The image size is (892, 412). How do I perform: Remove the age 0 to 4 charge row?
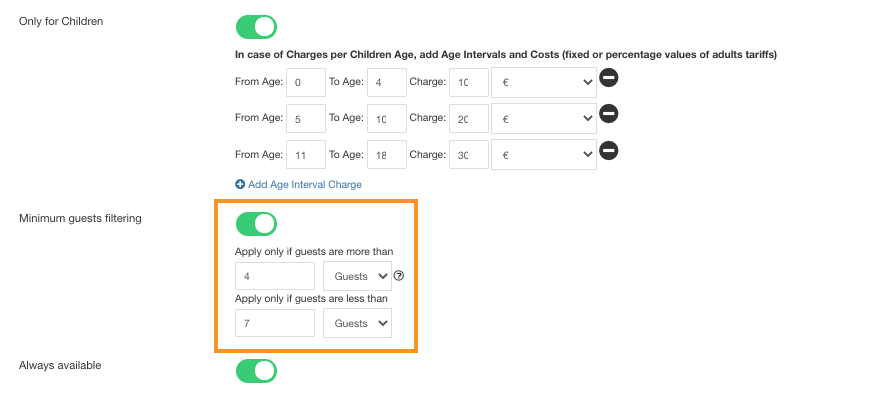[609, 77]
